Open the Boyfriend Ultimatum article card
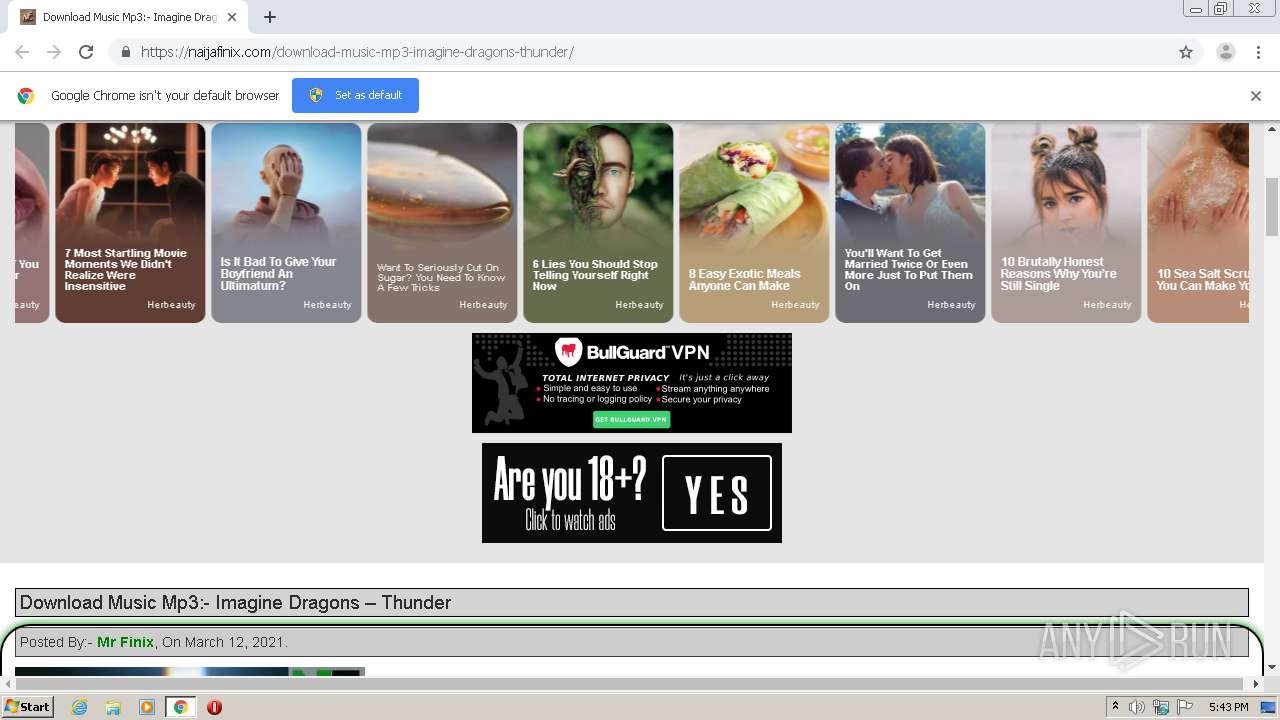 [x=286, y=222]
